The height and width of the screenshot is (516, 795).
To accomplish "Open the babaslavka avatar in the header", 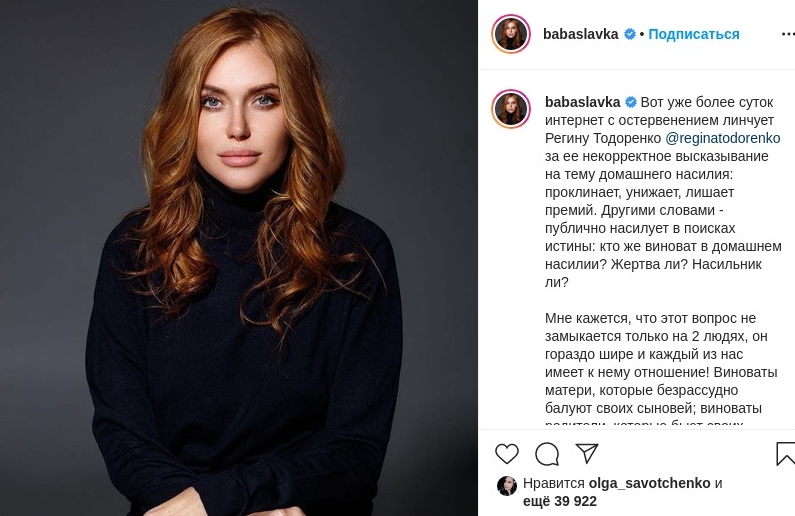I will [511, 34].
